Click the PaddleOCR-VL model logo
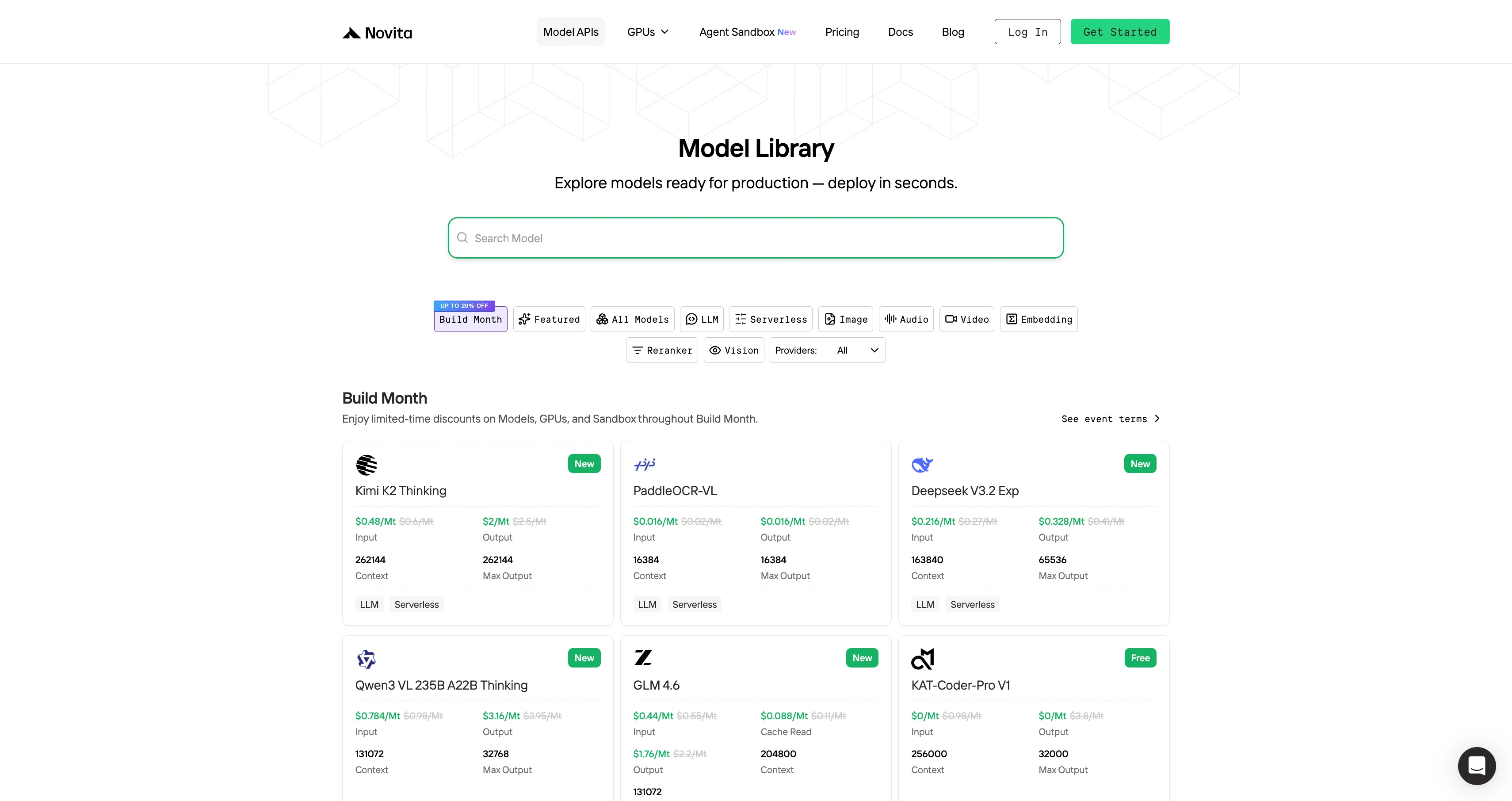Image resolution: width=1512 pixels, height=801 pixels. pos(645,465)
